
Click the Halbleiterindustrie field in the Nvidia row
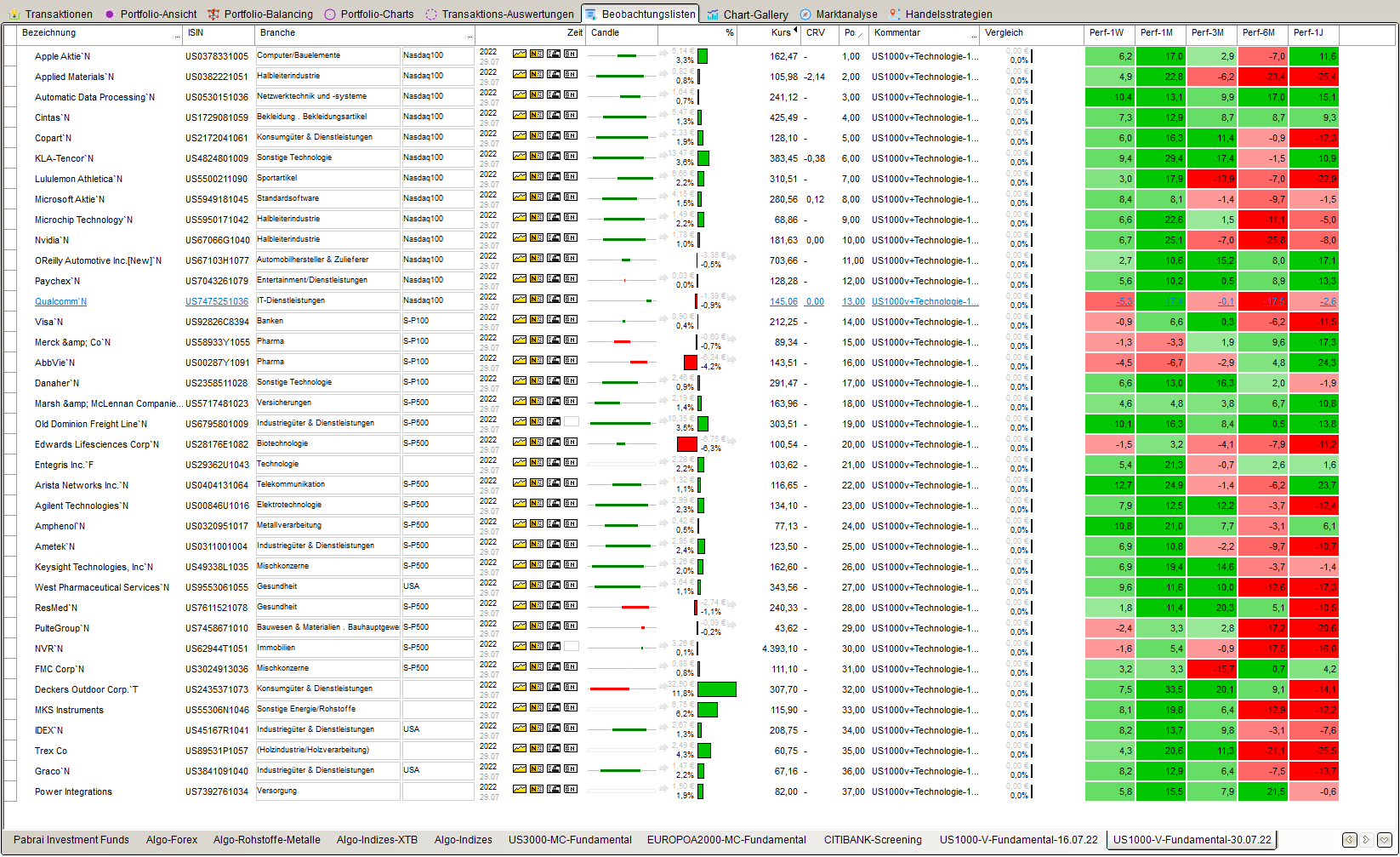click(327, 240)
